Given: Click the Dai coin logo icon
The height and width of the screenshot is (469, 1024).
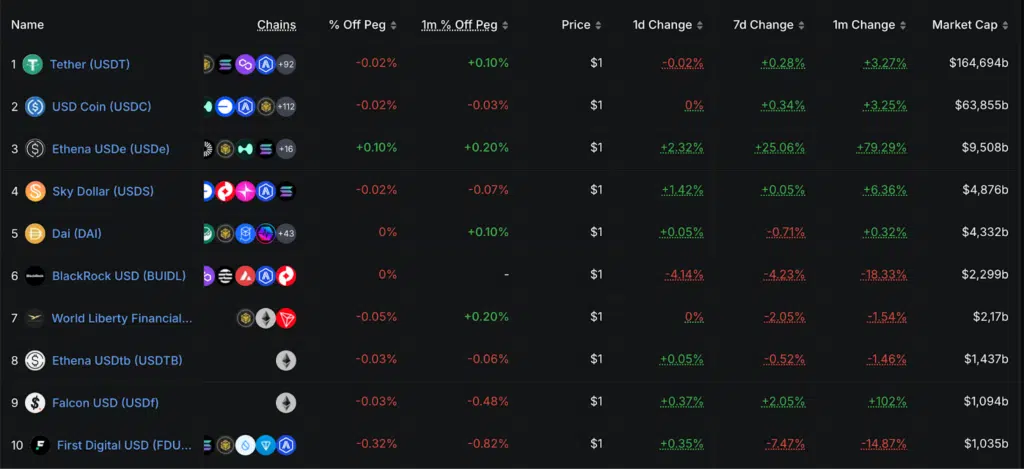Looking at the screenshot, I should pos(35,233).
